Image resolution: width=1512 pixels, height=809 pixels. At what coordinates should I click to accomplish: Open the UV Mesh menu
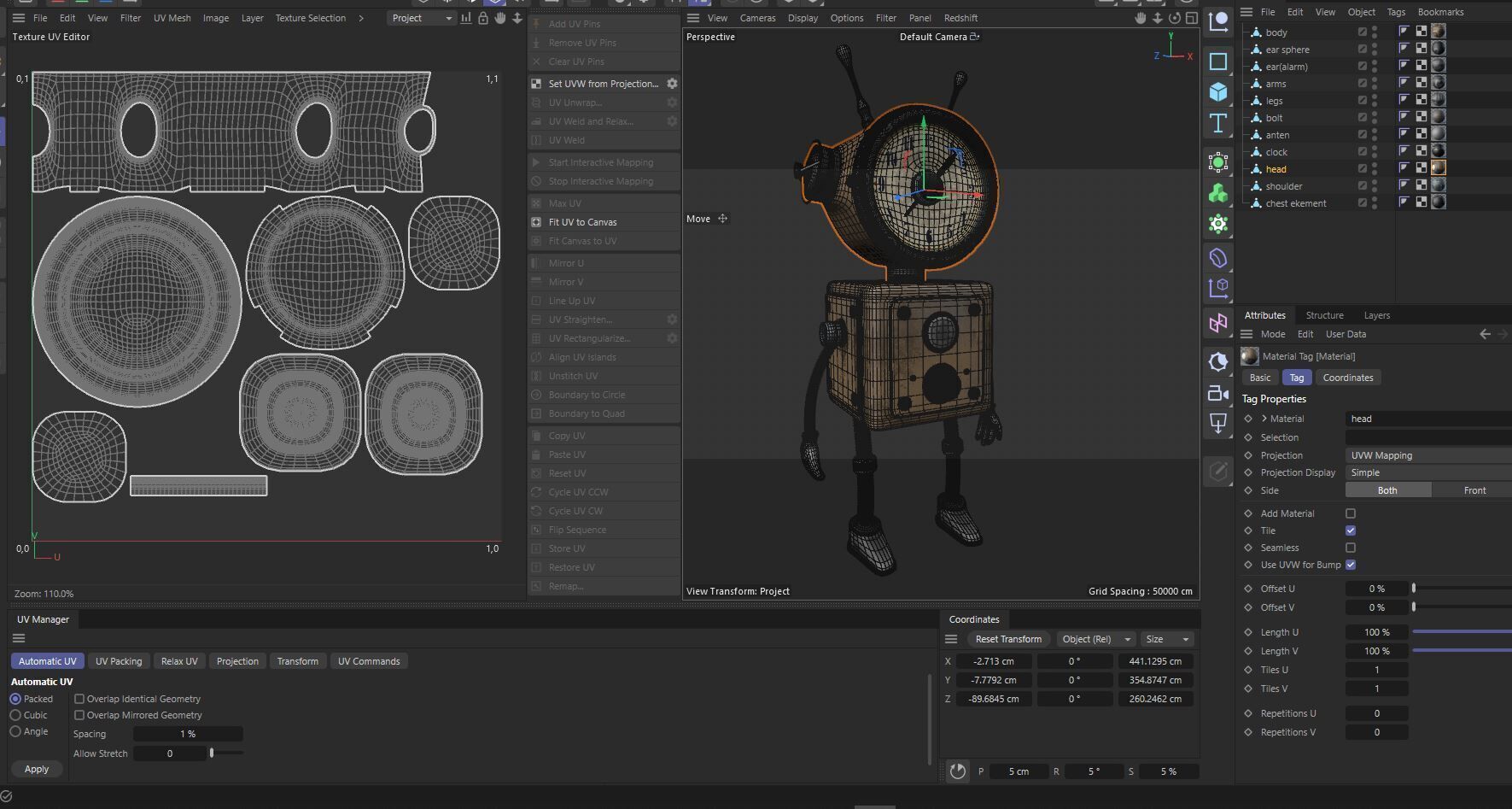tap(172, 18)
